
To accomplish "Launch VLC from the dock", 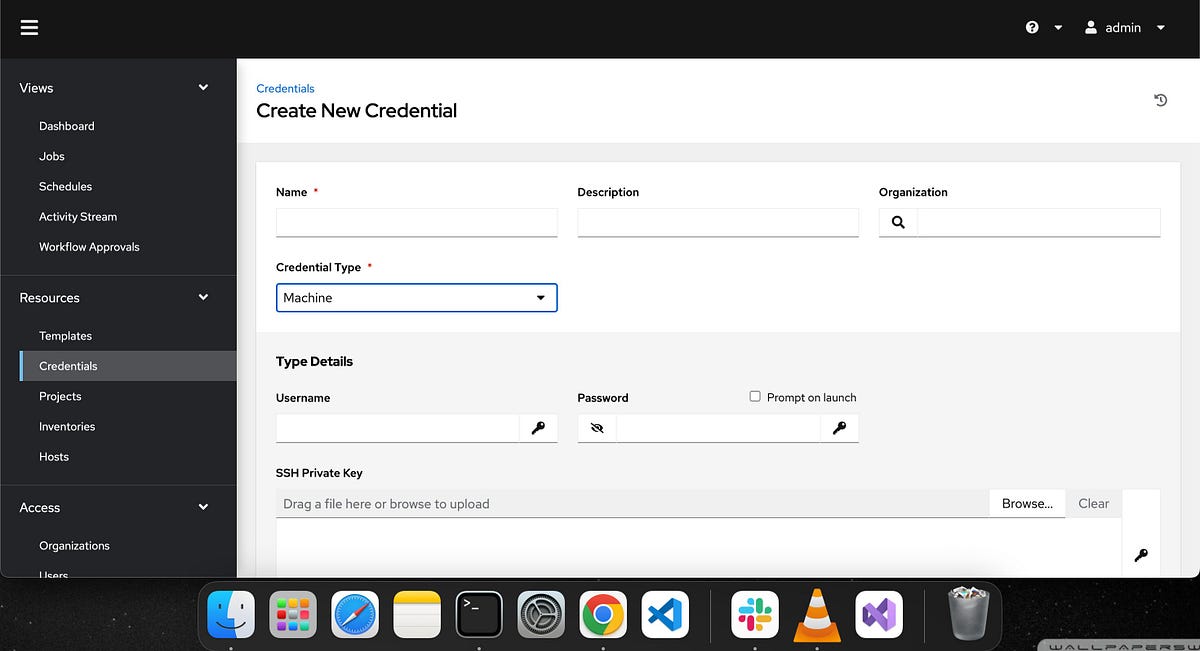I will point(817,614).
